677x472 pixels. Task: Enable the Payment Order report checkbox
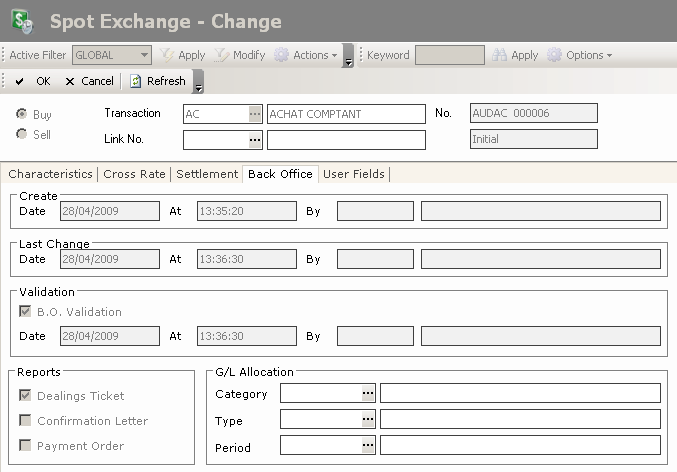[x=25, y=446]
